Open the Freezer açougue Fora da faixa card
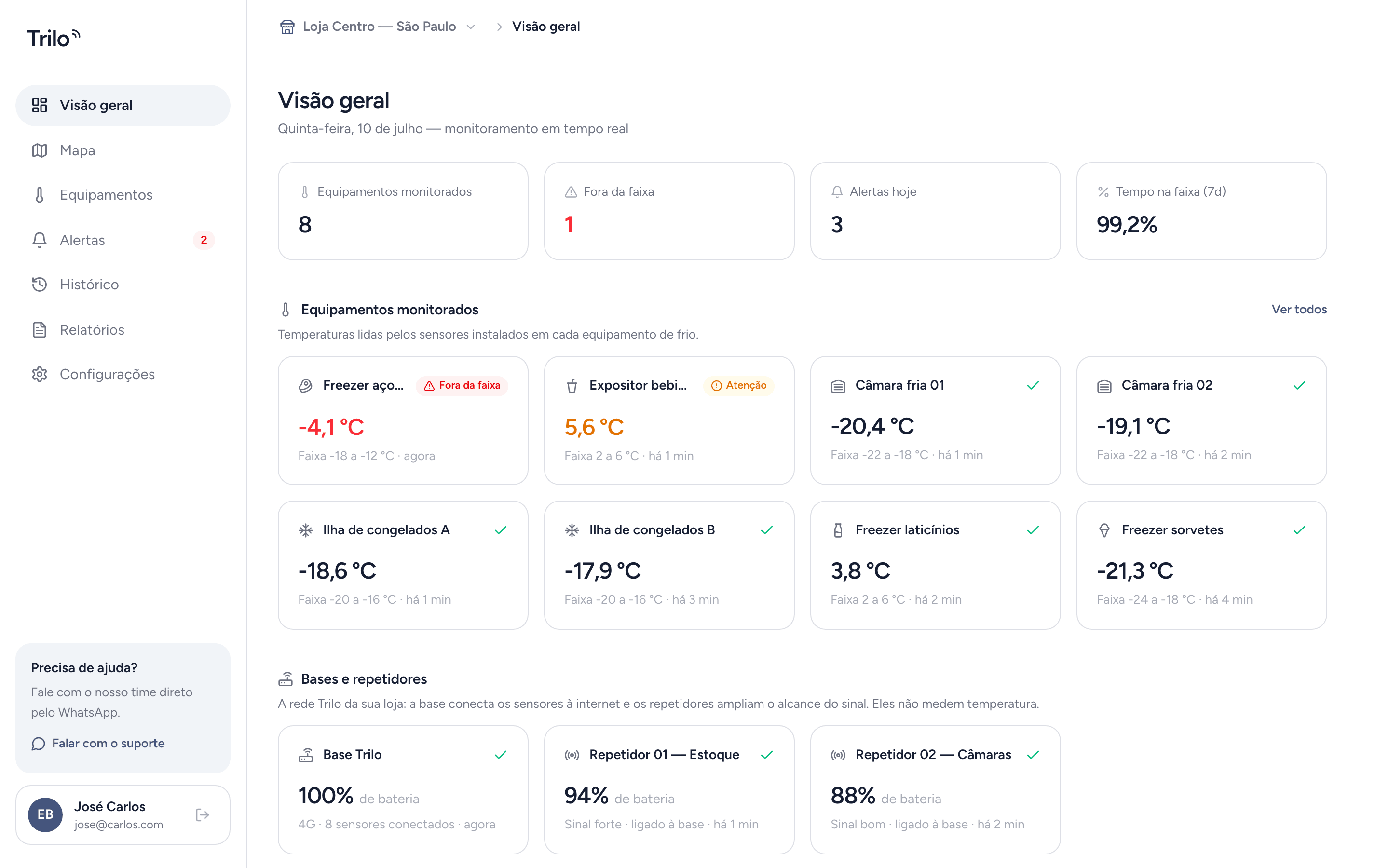The width and height of the screenshot is (1389, 868). (x=403, y=420)
